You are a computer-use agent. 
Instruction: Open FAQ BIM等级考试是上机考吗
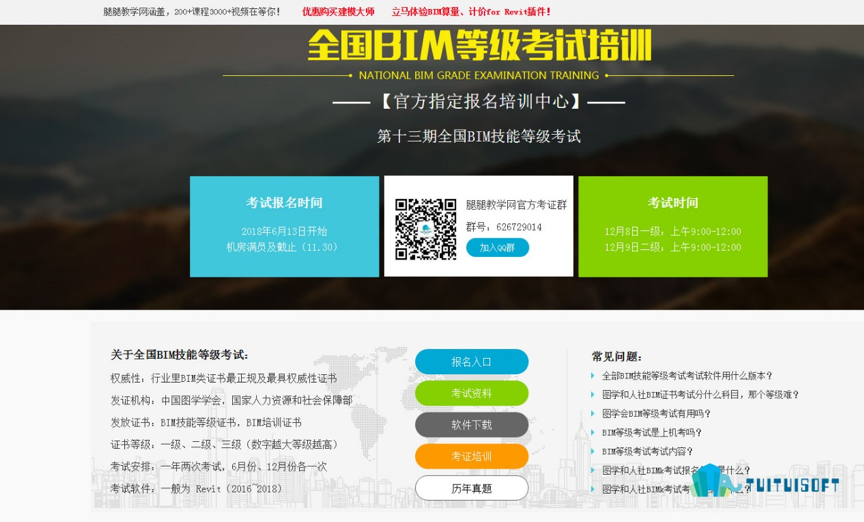[x=652, y=433]
